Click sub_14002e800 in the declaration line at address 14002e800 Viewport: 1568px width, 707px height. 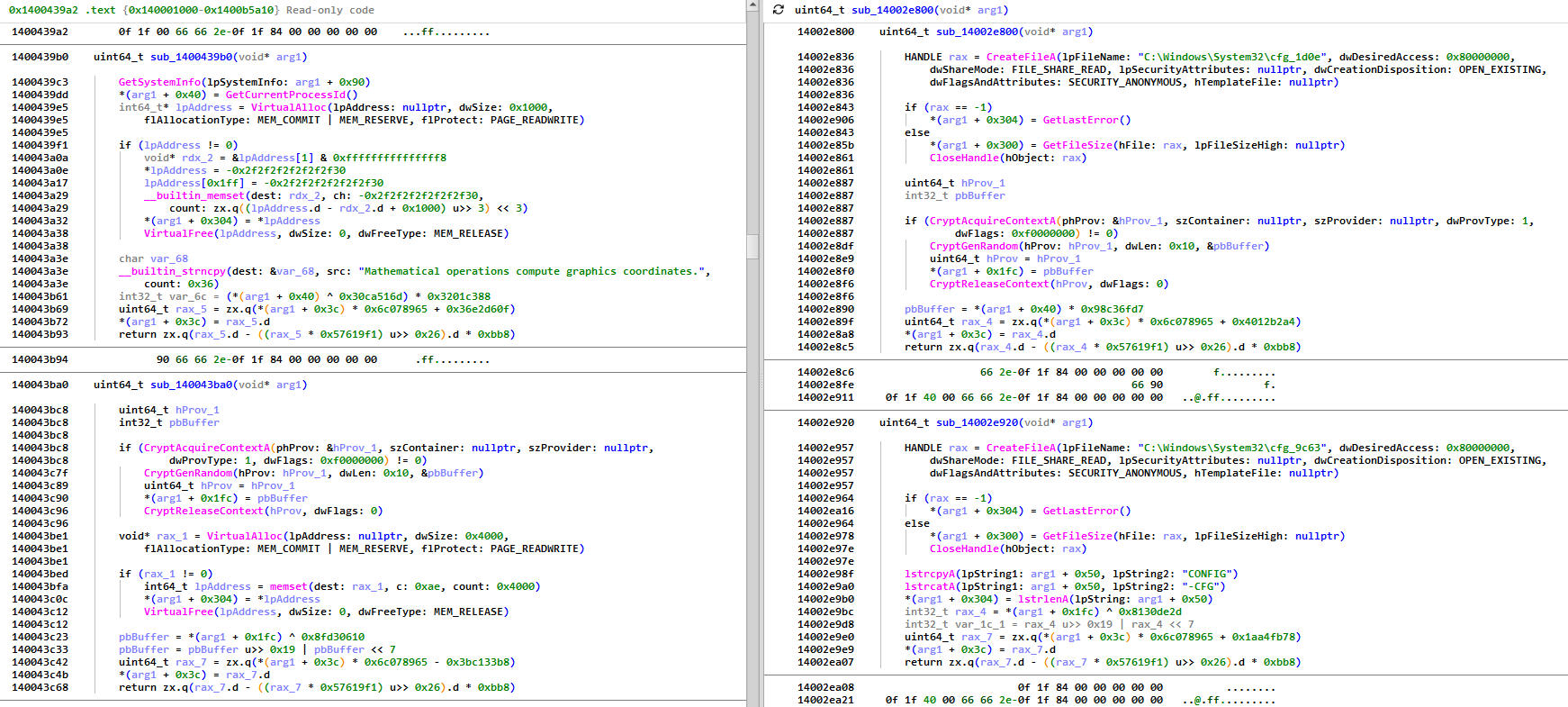(978, 32)
